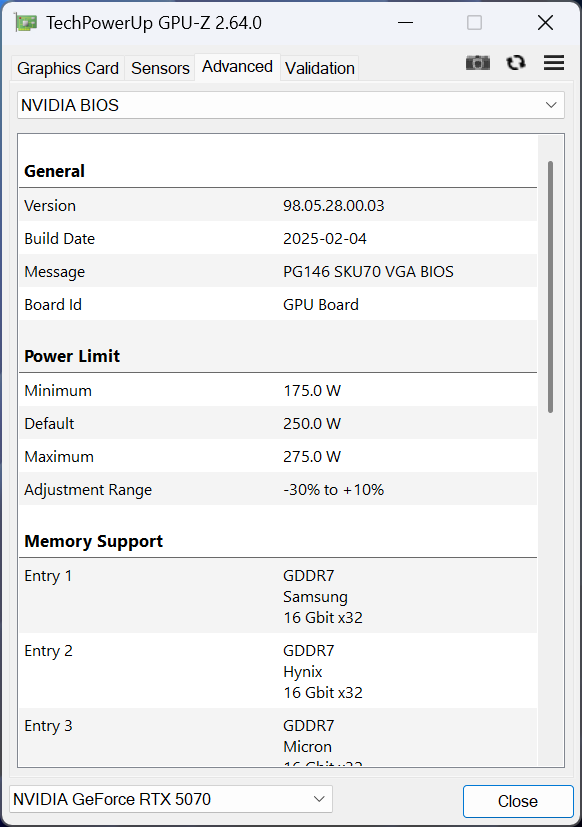Click the refresh icon to re-read values

(516, 62)
